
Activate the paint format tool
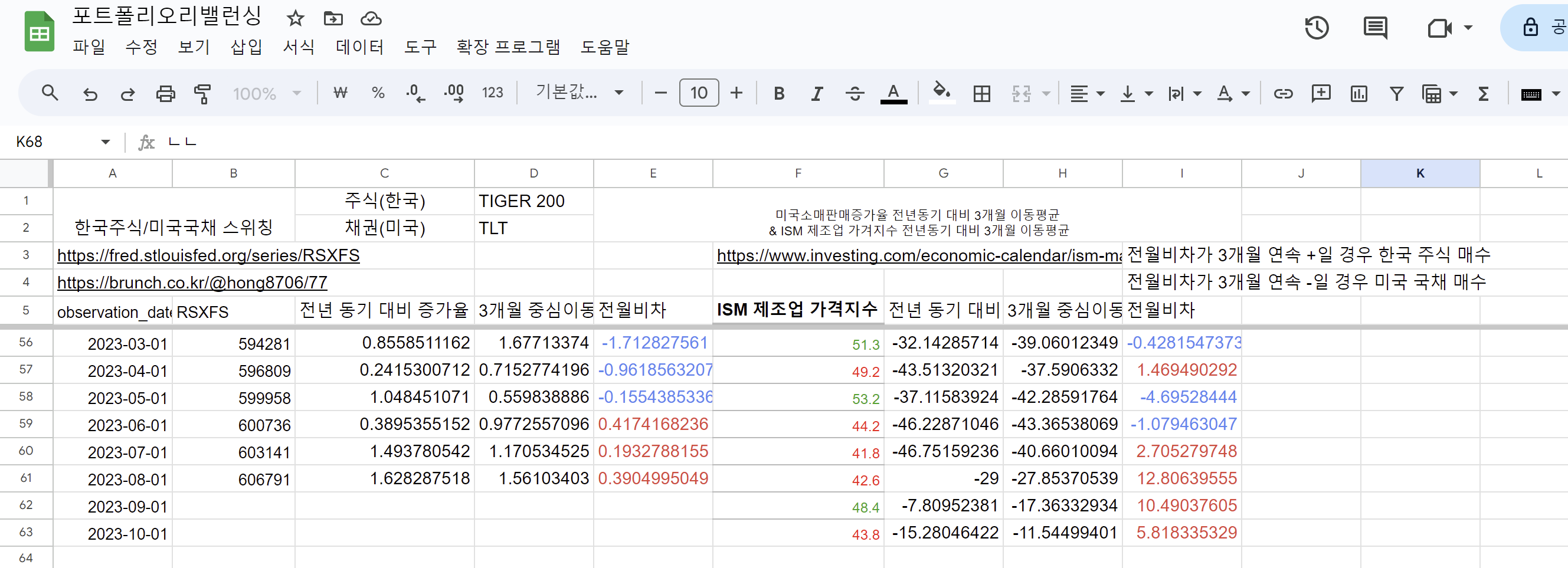202,94
